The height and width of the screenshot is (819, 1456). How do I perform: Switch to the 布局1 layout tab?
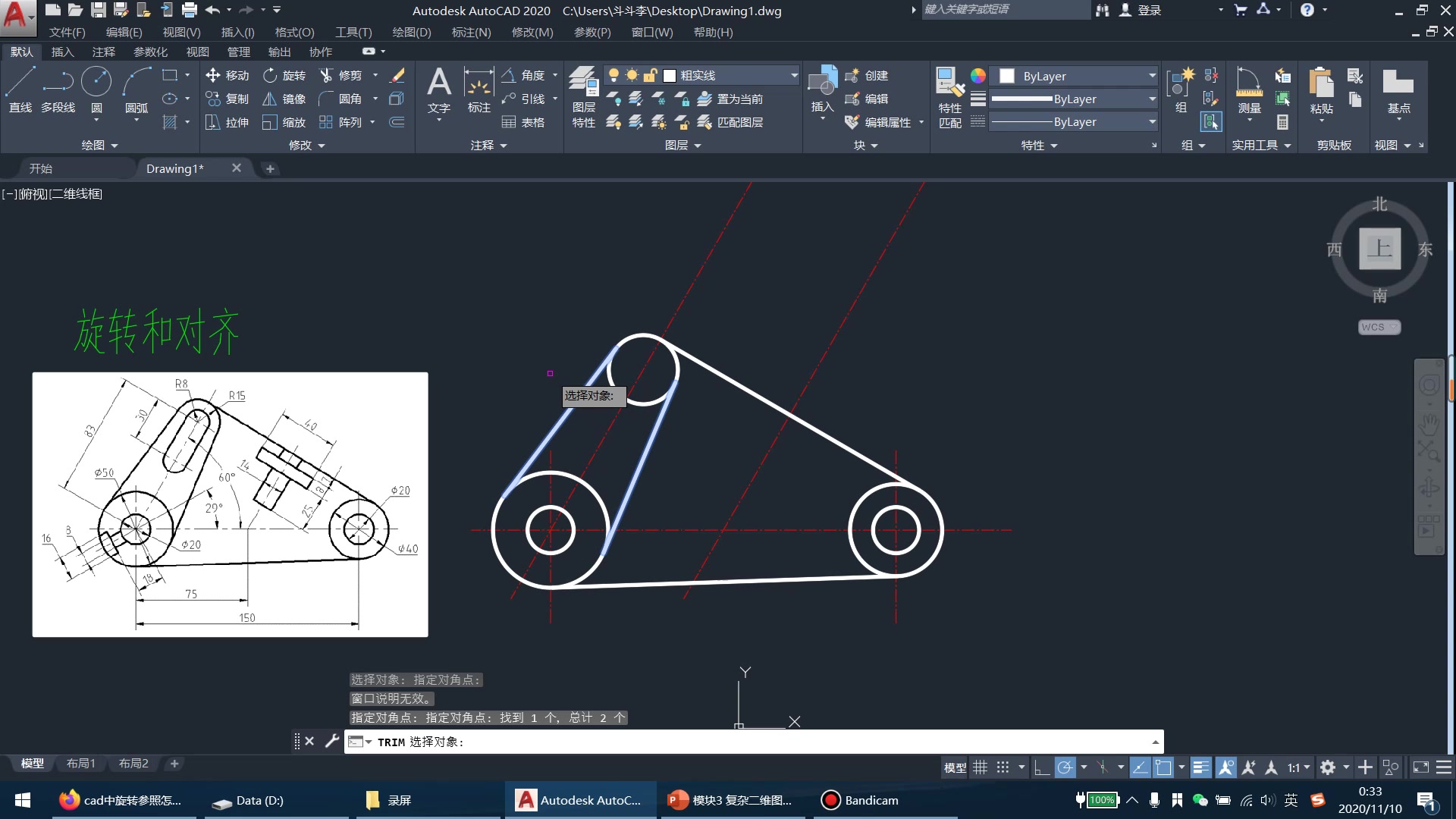pos(80,764)
